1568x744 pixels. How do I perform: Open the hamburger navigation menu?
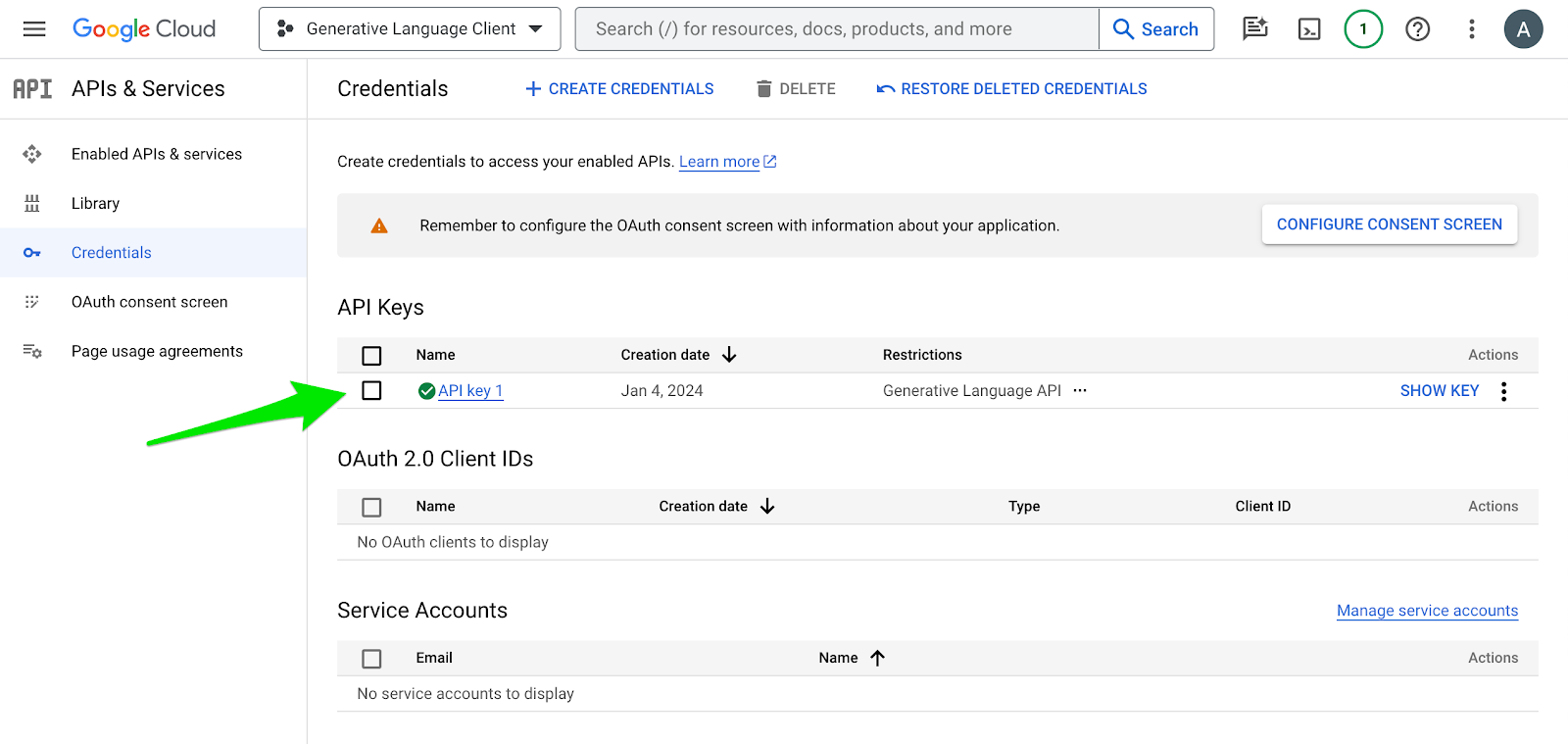(34, 29)
